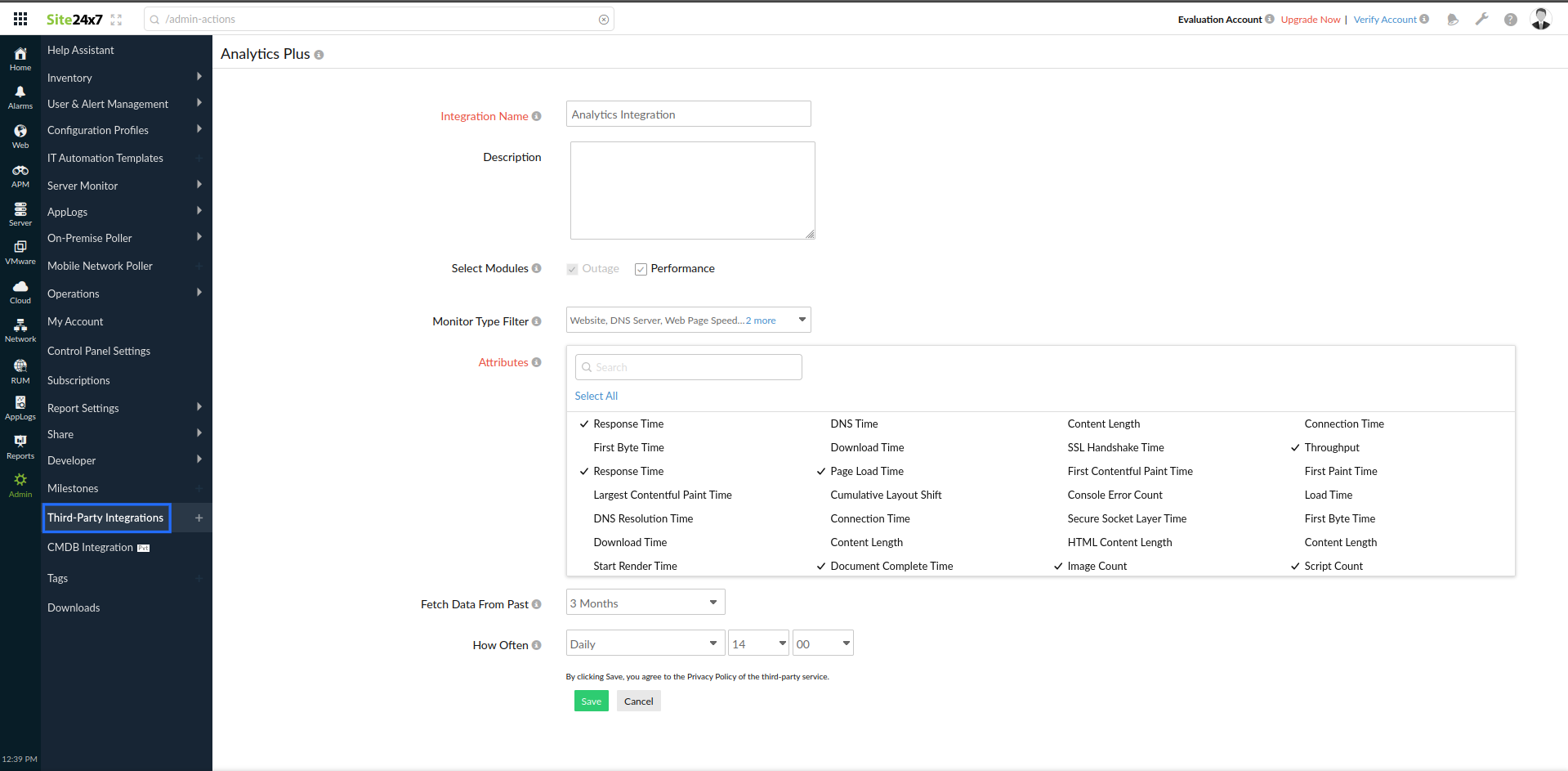The image size is (1568, 771).
Task: Select the Alarms icon in the sidebar
Action: pyautogui.click(x=20, y=96)
